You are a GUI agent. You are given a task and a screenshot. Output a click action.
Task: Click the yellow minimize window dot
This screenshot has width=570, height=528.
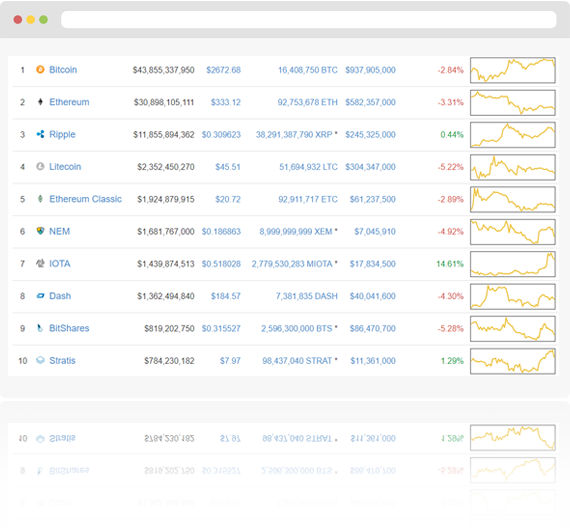31,20
